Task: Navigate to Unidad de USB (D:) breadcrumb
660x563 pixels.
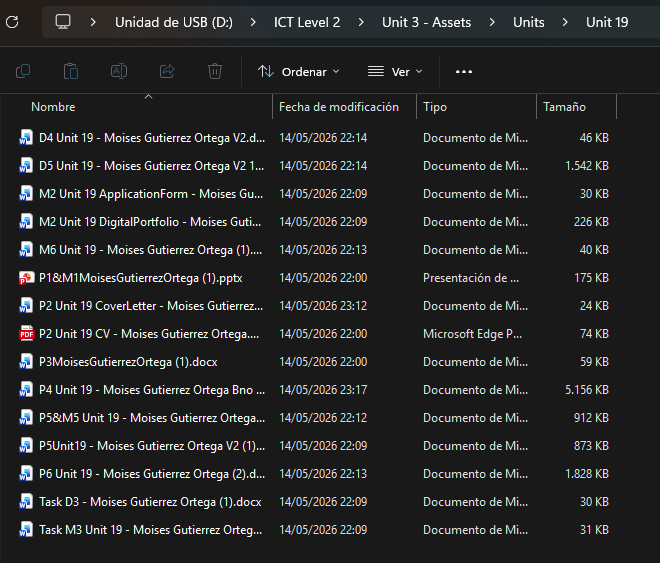Action: point(174,22)
